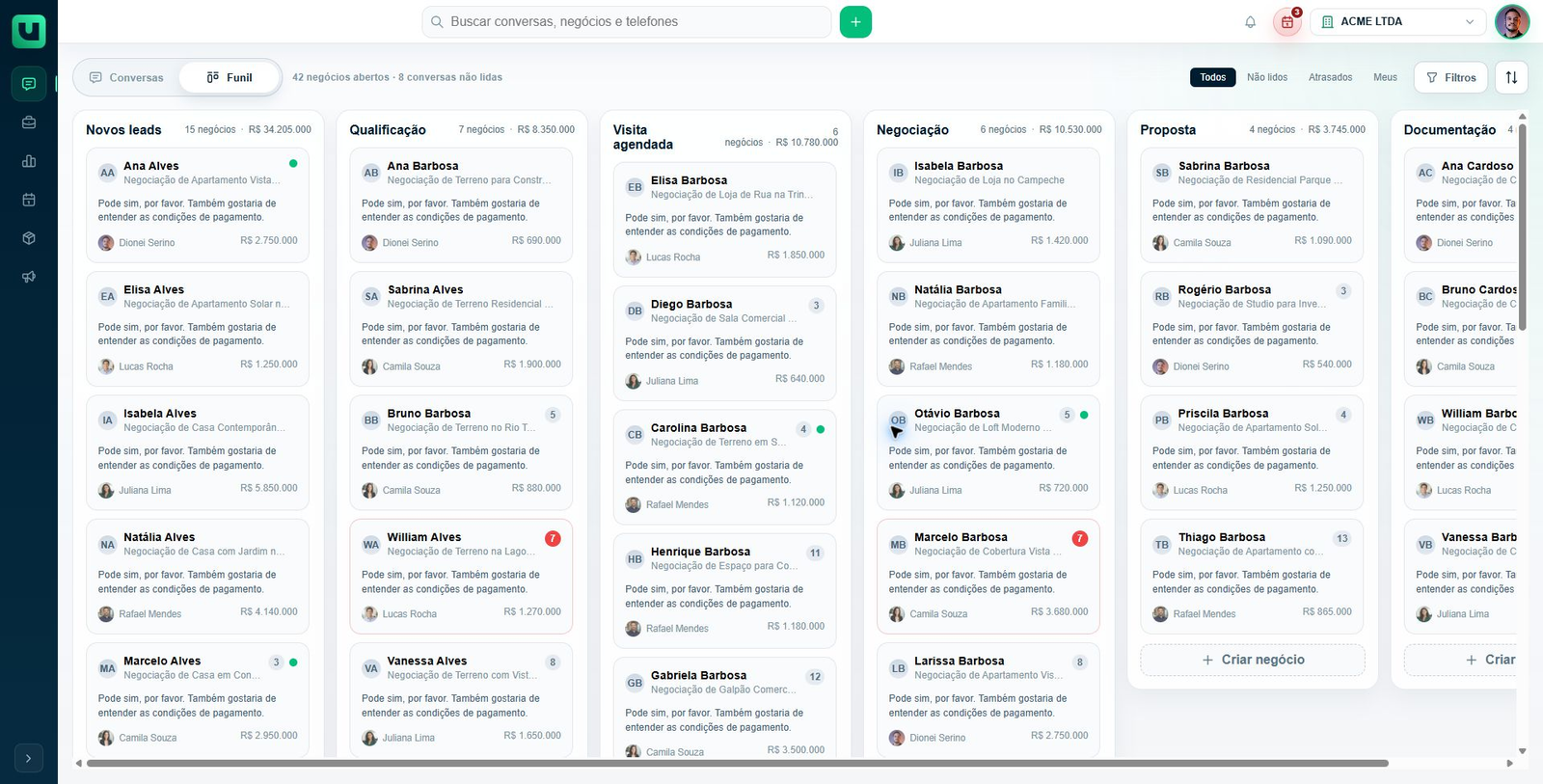Open the ACME LTDA company dropdown
The width and height of the screenshot is (1543, 784).
tap(1397, 22)
